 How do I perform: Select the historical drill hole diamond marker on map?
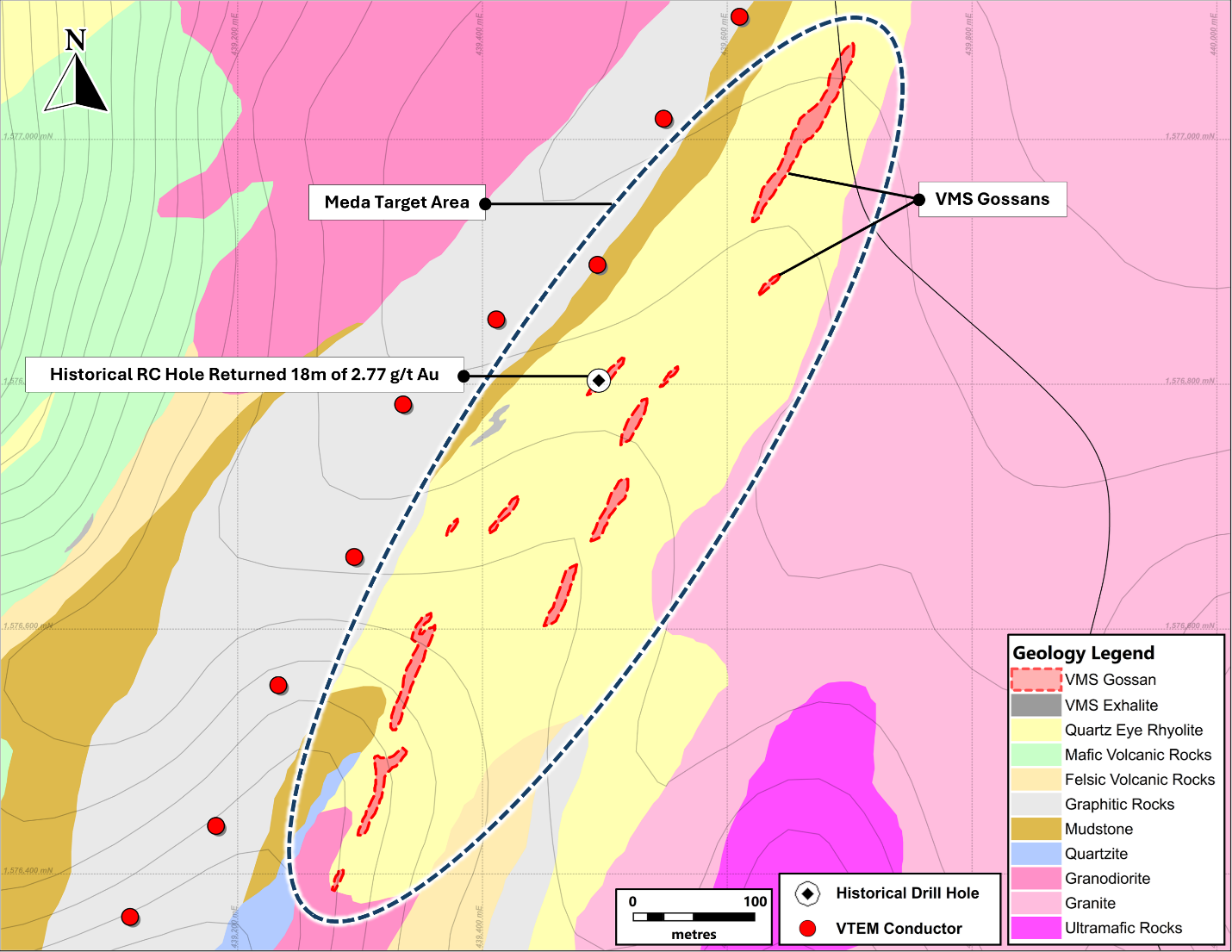point(599,380)
